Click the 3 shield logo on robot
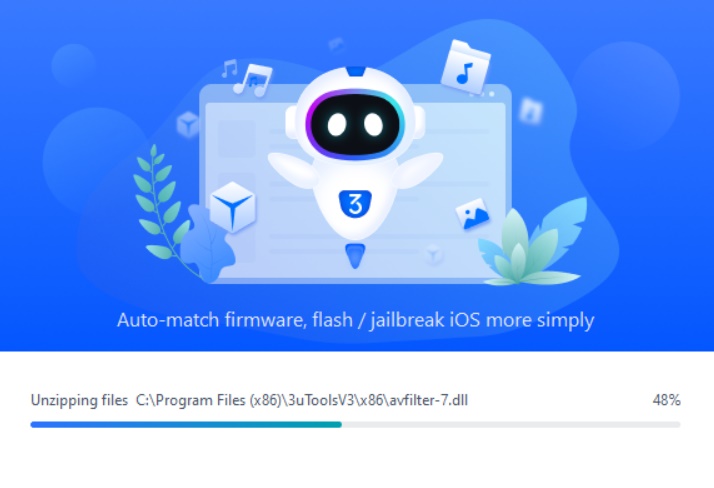The image size is (714, 488). click(355, 203)
